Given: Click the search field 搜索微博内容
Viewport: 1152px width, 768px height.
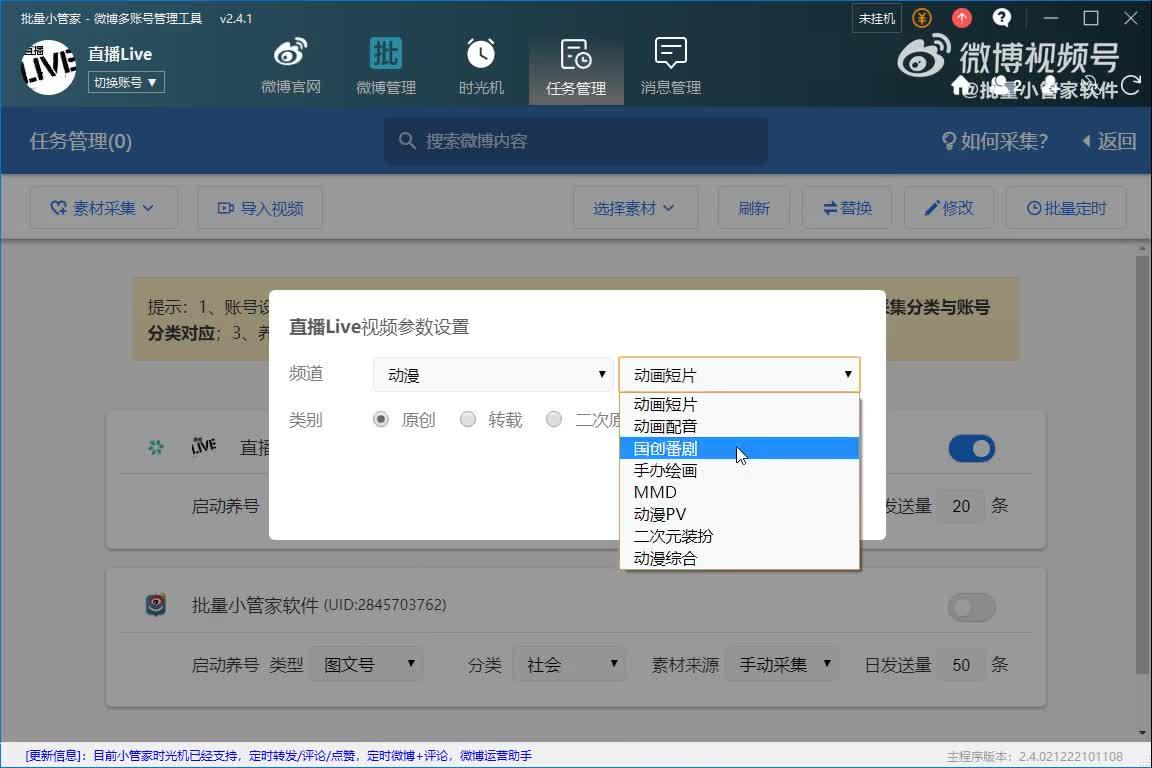Looking at the screenshot, I should pyautogui.click(x=576, y=141).
